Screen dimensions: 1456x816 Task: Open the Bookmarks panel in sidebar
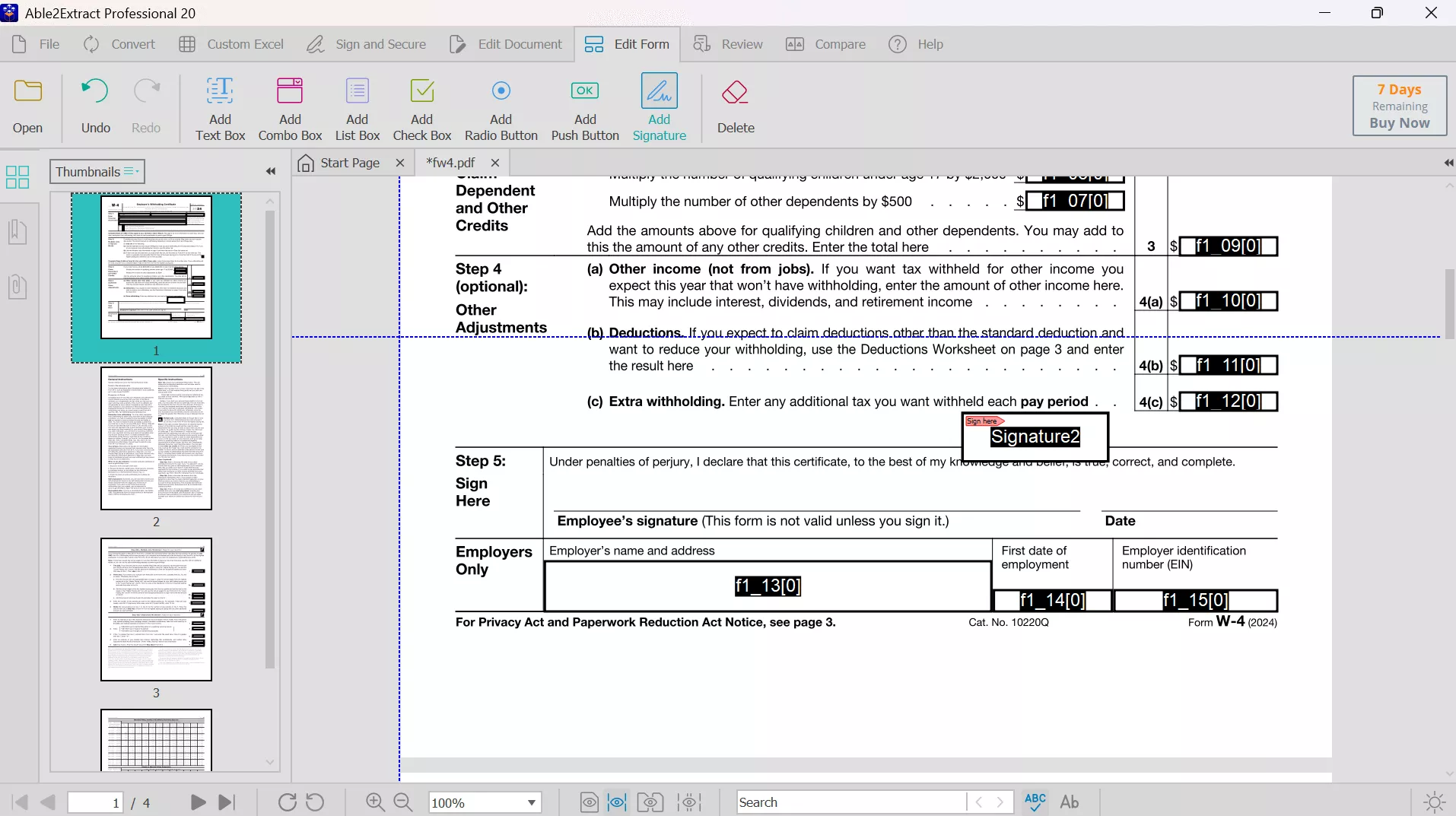coord(17,232)
